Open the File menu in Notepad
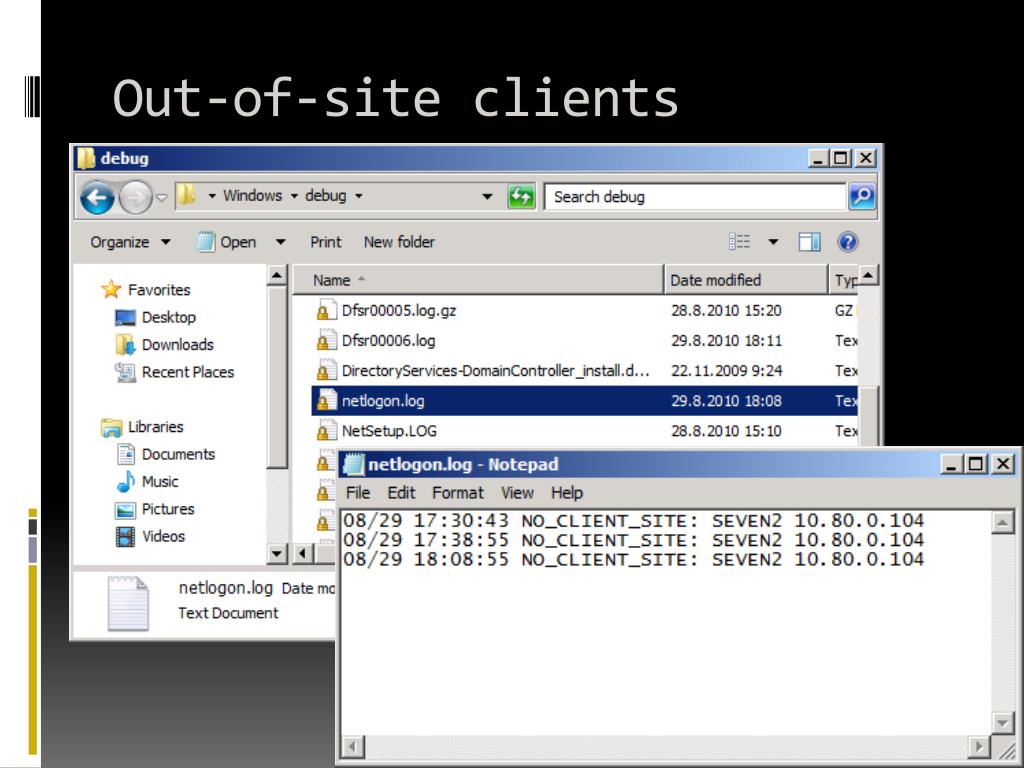The image size is (1024, 768). [358, 492]
